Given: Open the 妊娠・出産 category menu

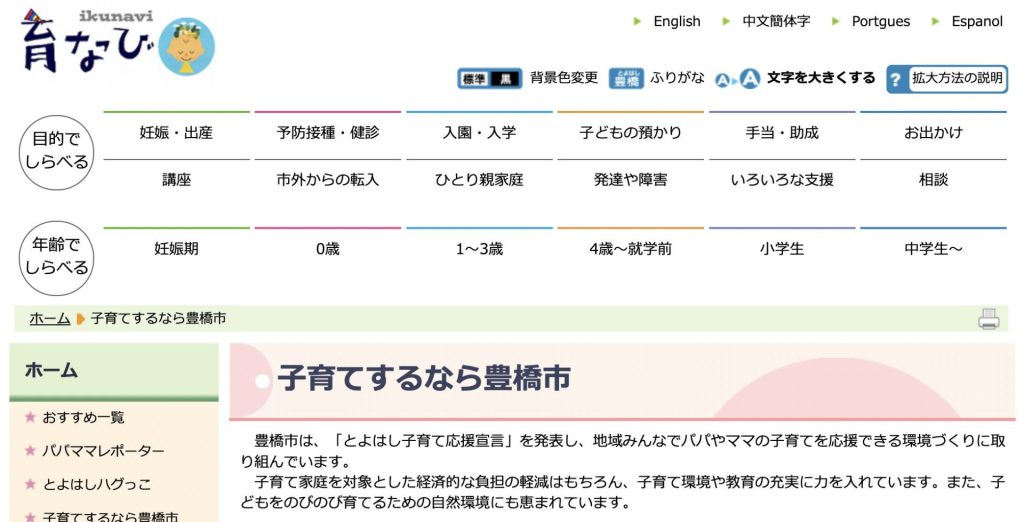Looking at the screenshot, I should coord(176,133).
